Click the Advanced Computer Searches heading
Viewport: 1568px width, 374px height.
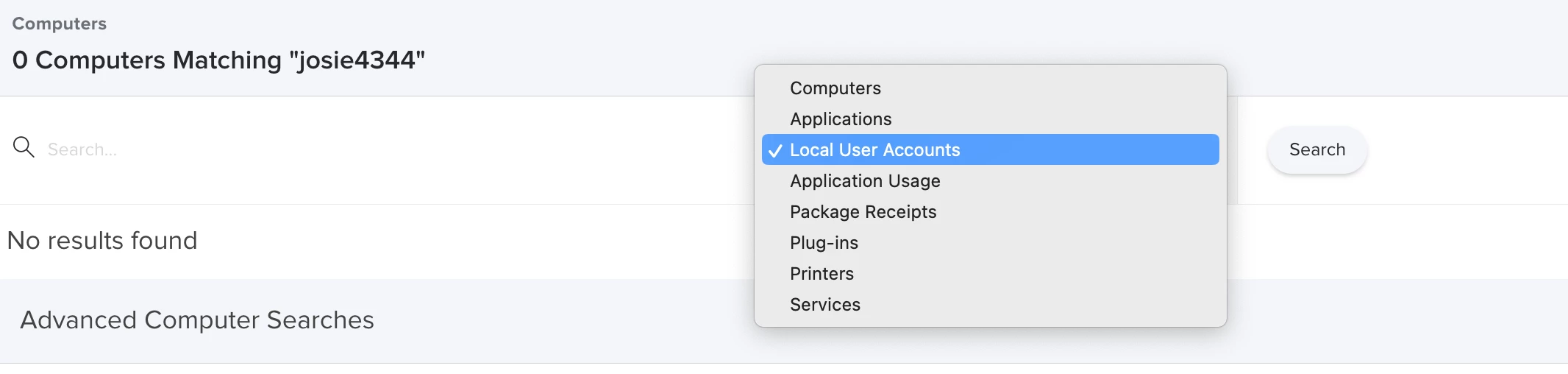(x=197, y=320)
